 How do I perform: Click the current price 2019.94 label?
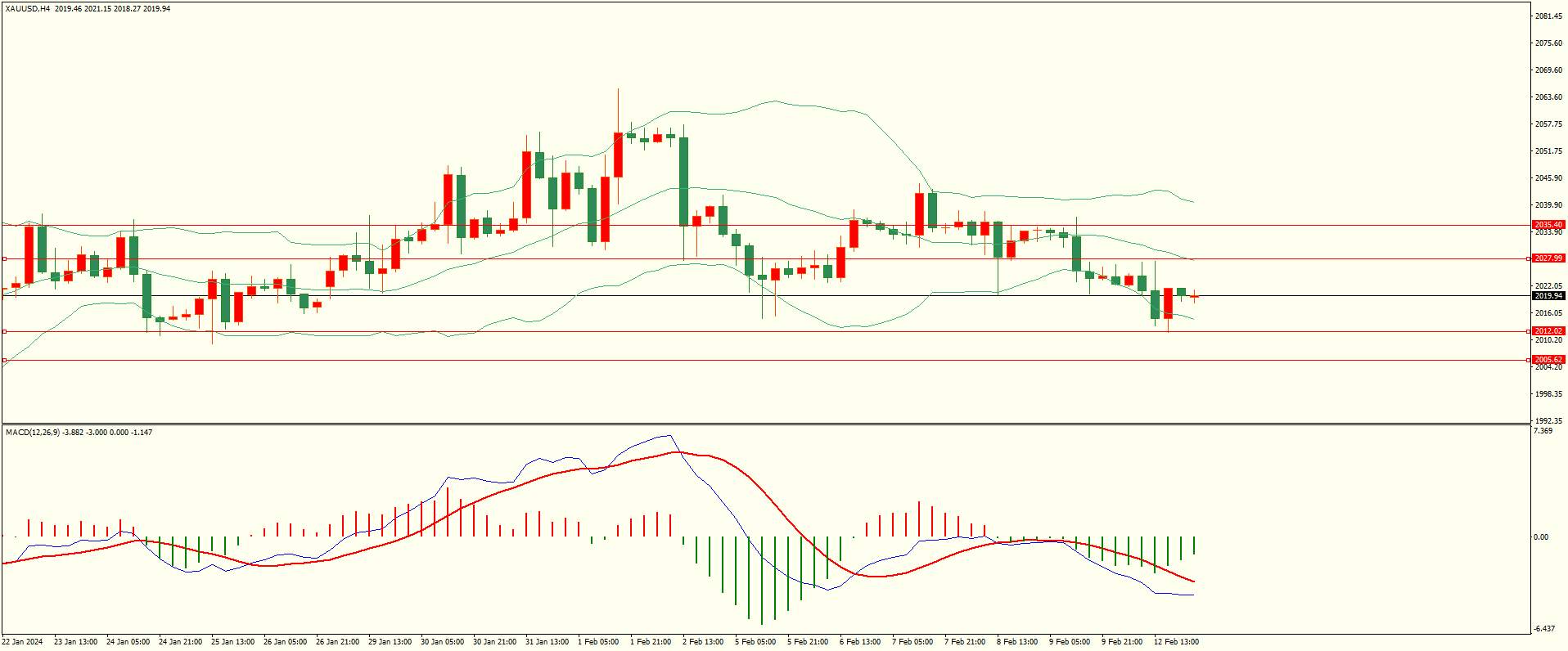pos(1548,296)
